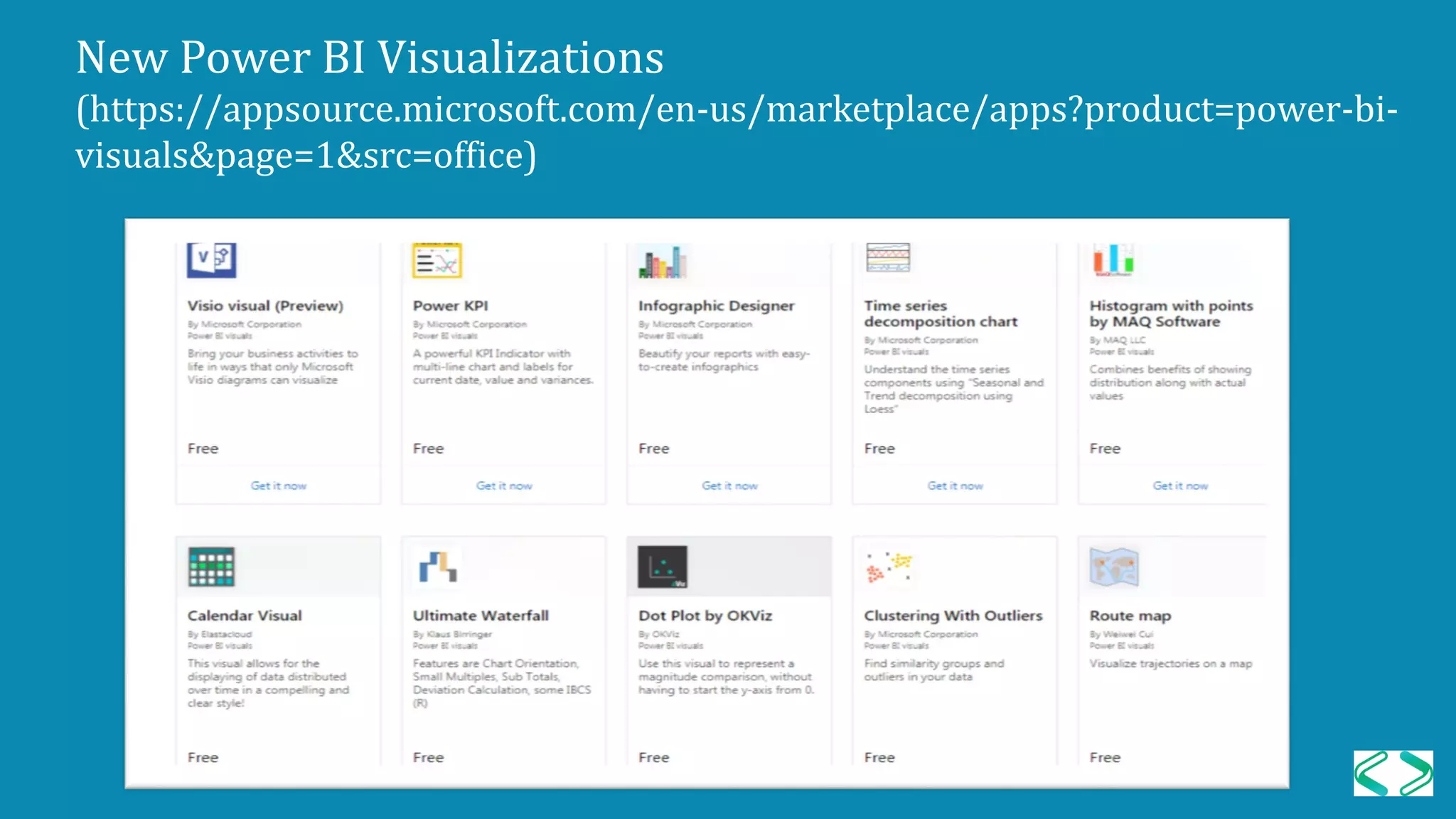Click By Klaus Birringer publisher text
The width and height of the screenshot is (1456, 819).
tap(452, 634)
